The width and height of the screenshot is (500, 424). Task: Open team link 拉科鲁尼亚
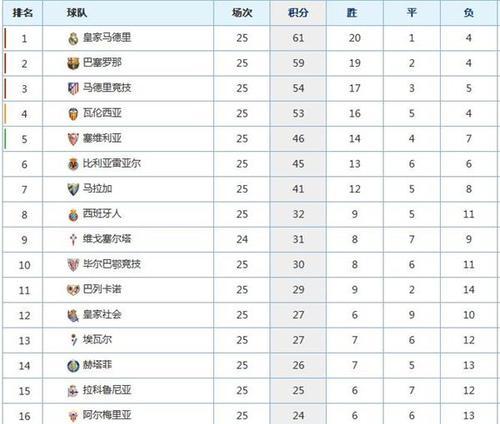click(x=107, y=390)
